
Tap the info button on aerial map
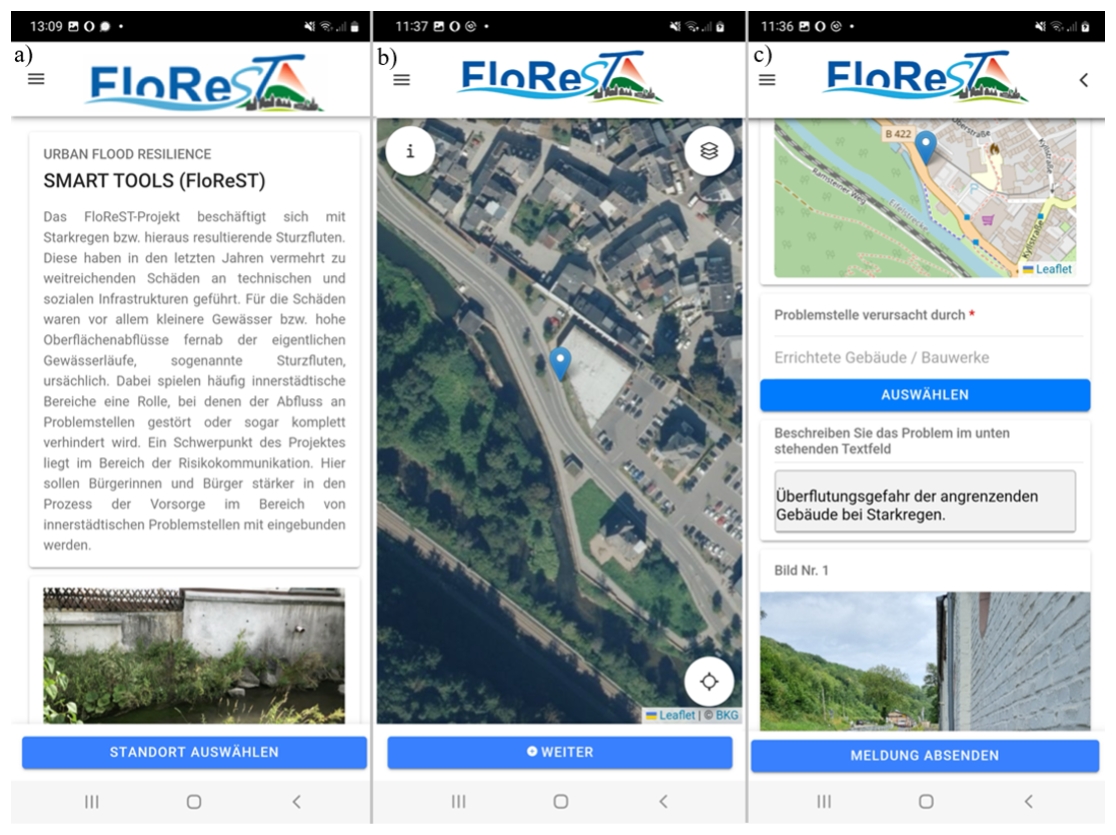coord(410,151)
